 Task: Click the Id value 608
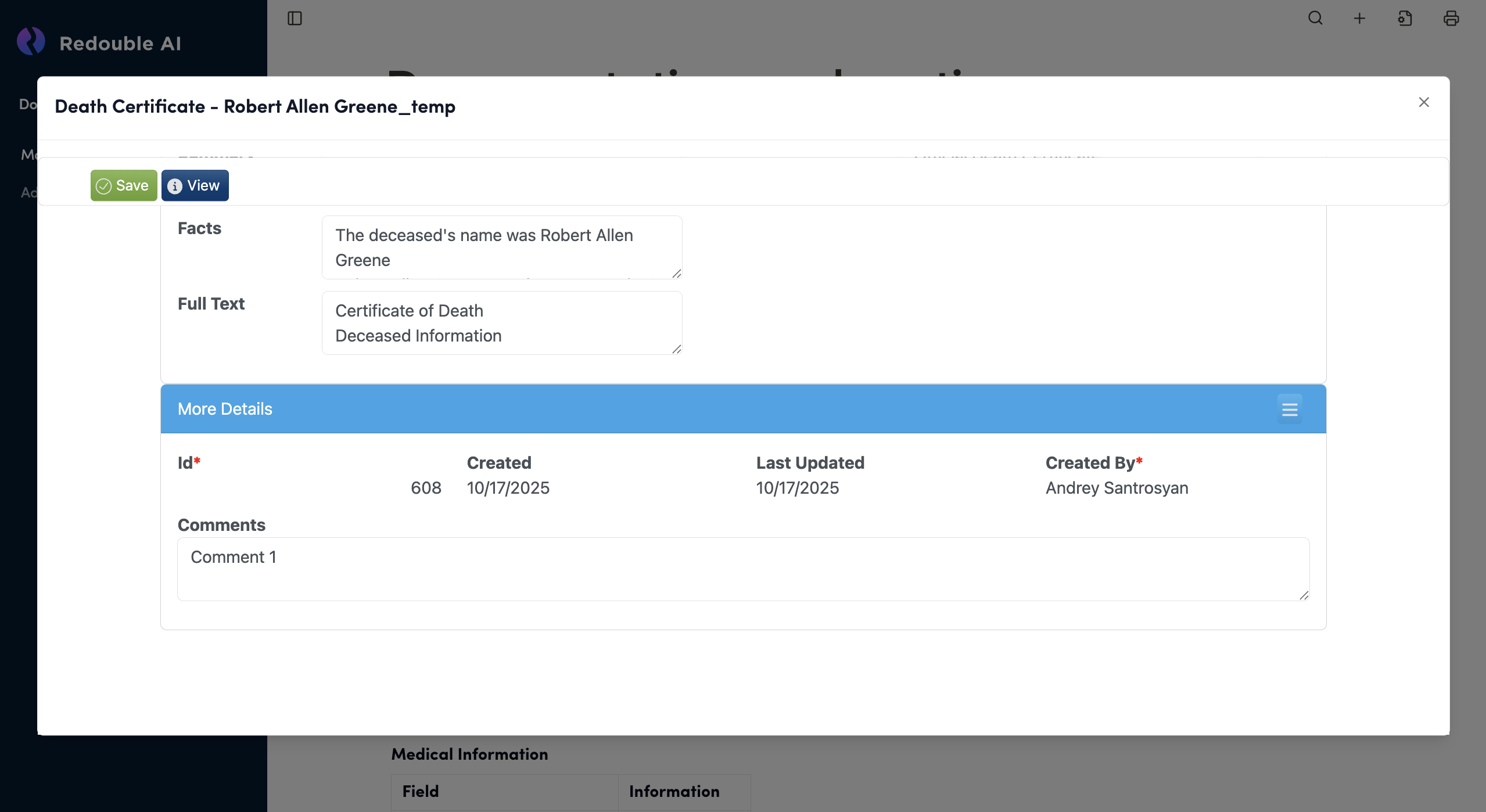pos(426,488)
